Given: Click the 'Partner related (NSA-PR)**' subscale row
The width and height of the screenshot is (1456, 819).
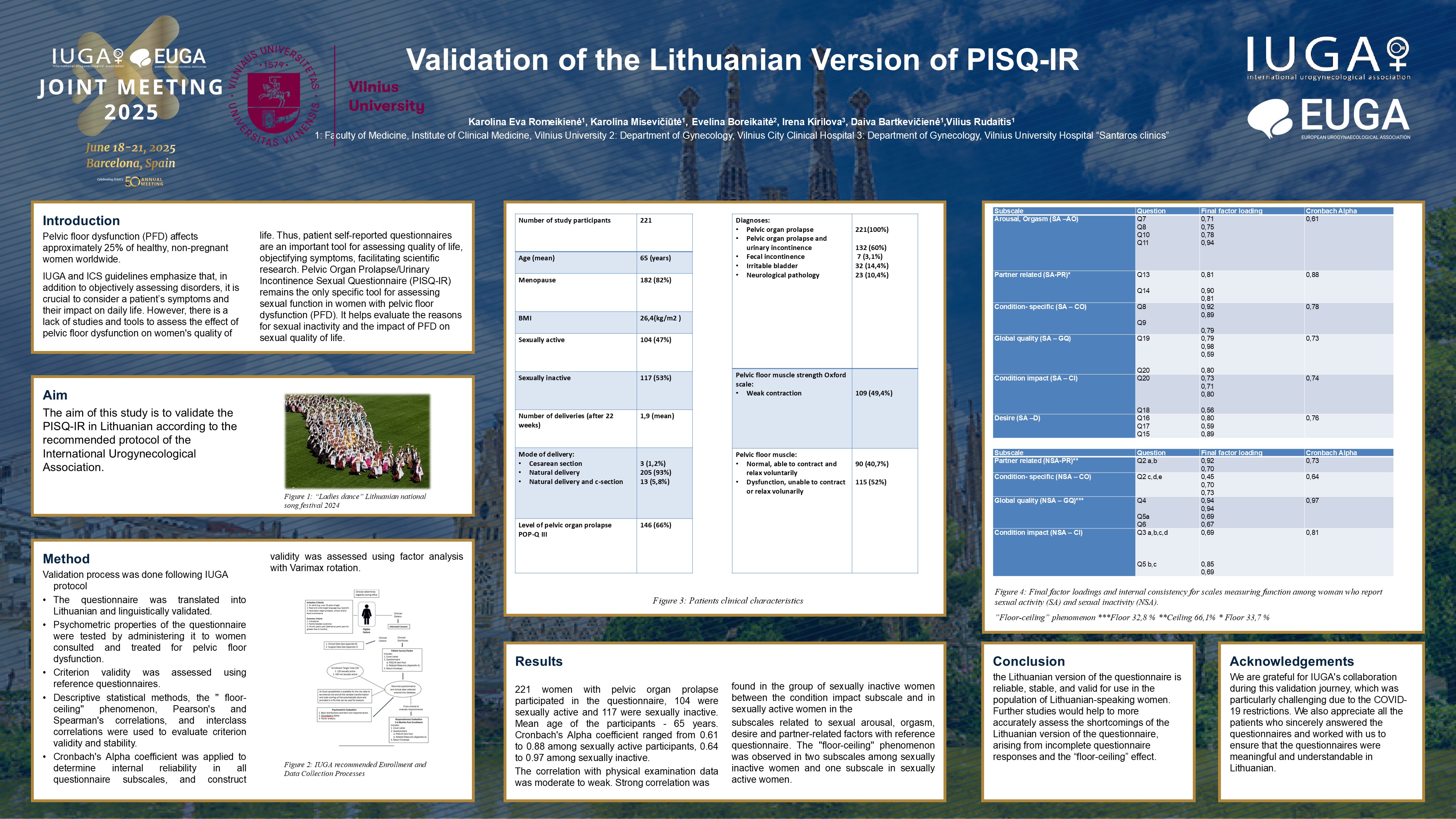Looking at the screenshot, I should (1192, 464).
